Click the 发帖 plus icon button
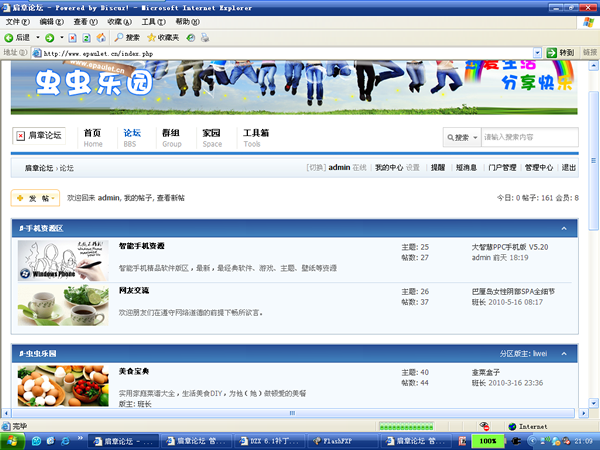Screen dimensions: 600x450 tap(35, 198)
